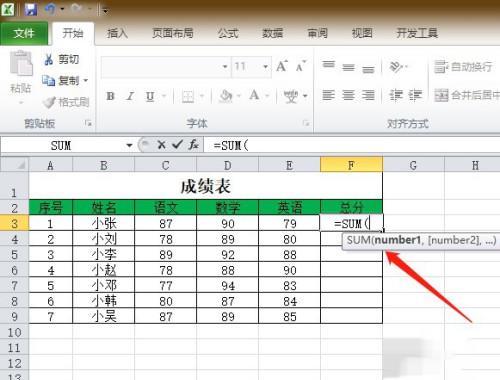The image size is (500, 380).
Task: Switch to the 公式 (Formulas) tab
Action: pos(228,33)
